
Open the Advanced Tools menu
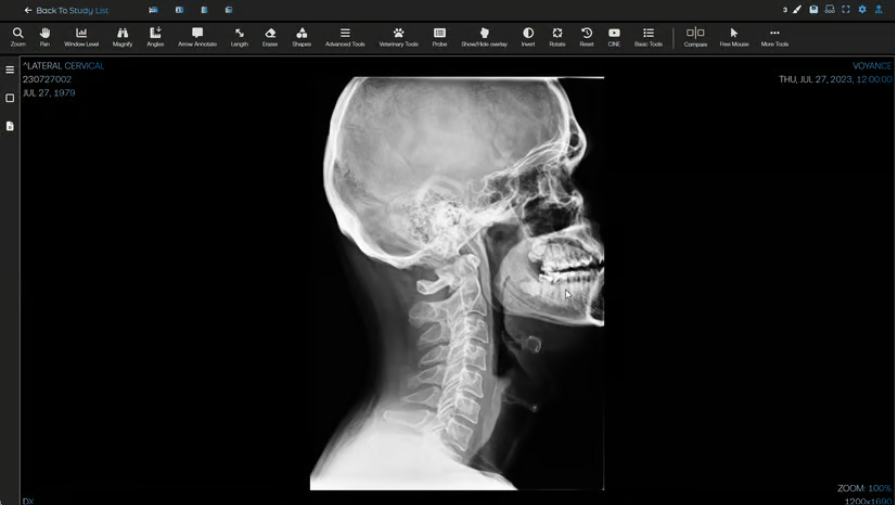tap(345, 37)
